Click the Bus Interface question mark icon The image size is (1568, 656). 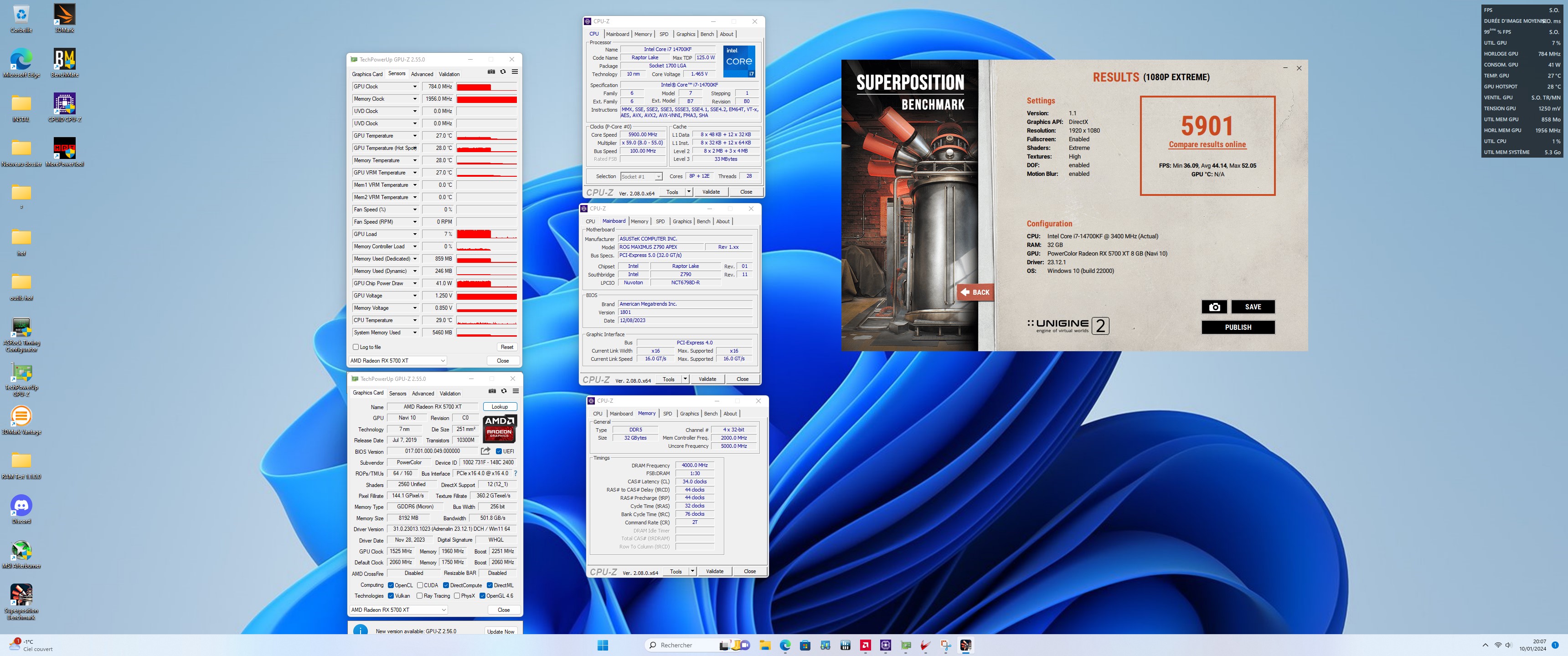pyautogui.click(x=516, y=473)
